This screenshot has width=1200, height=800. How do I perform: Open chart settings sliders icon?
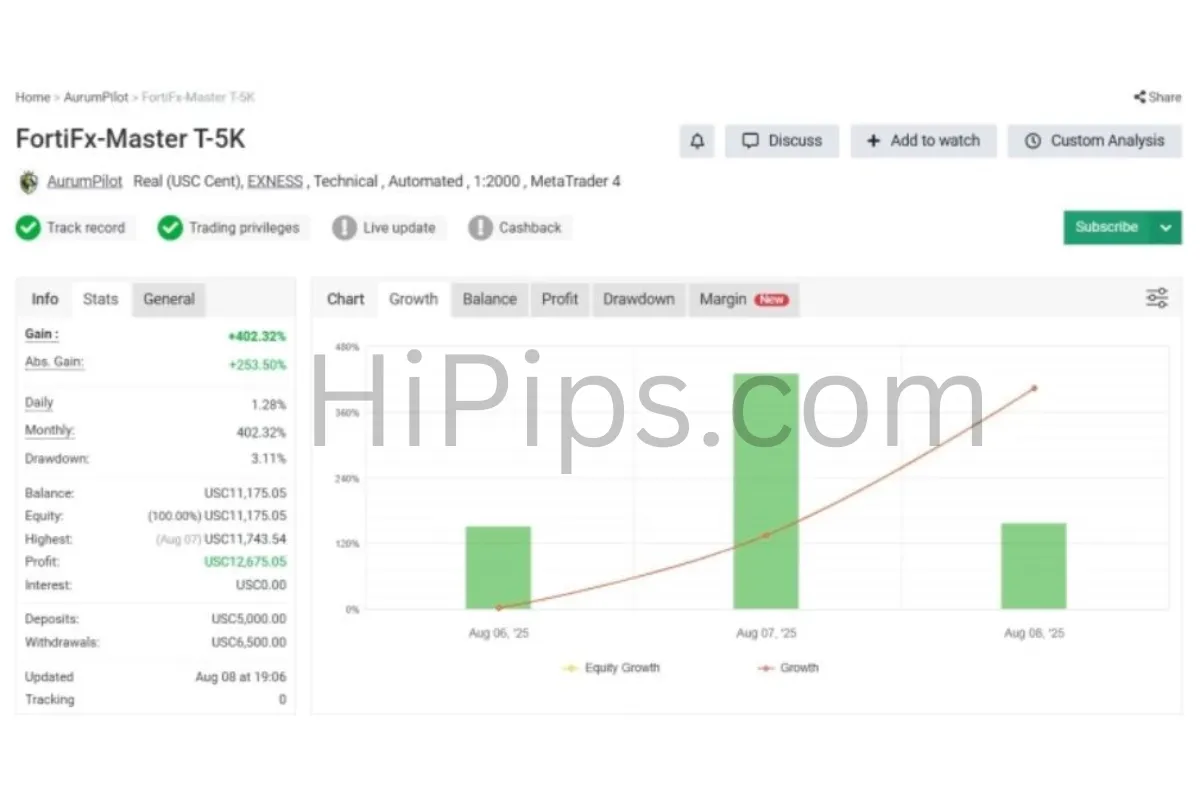click(x=1157, y=298)
